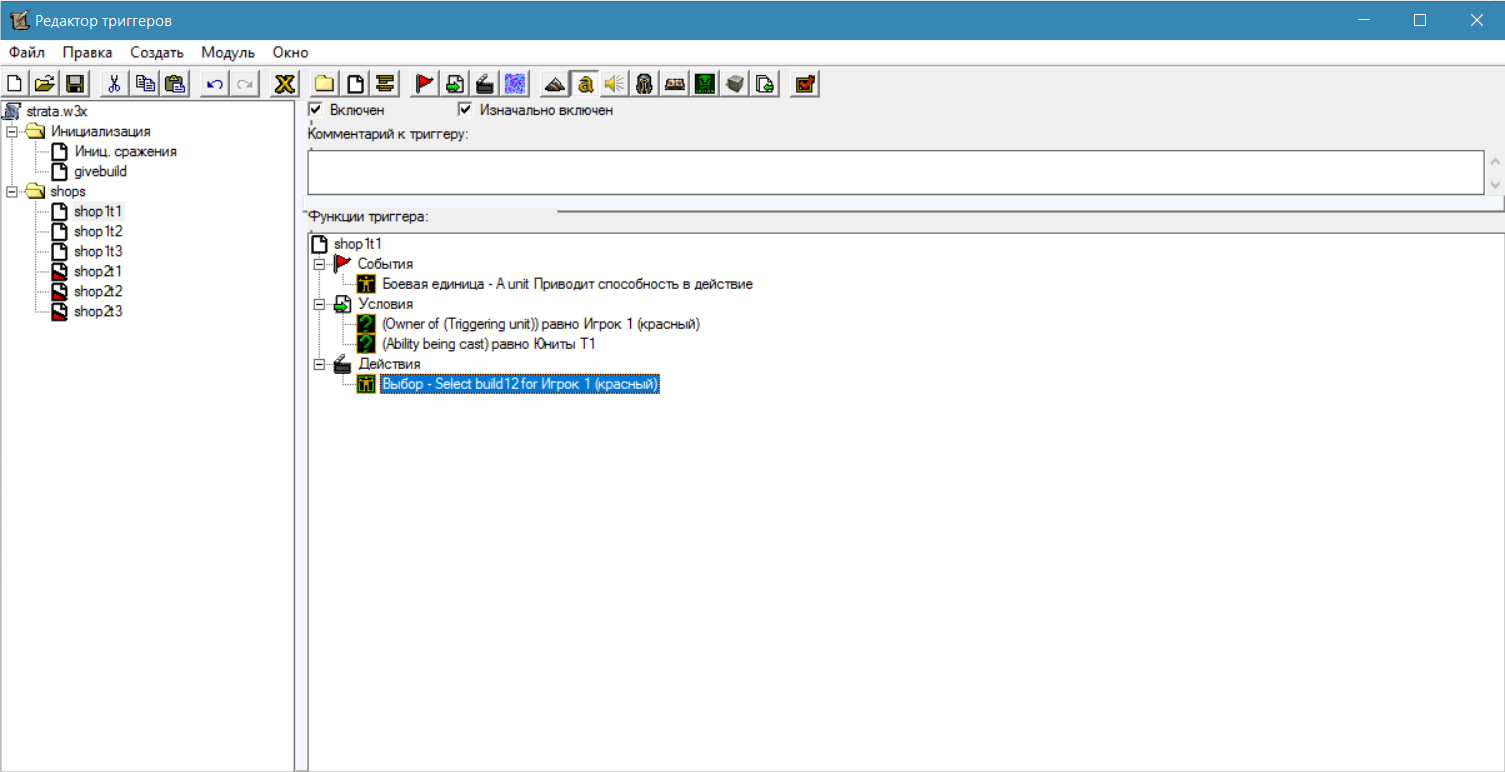Open the Создать menu
Image resolution: width=1505 pixels, height=772 pixels.
pos(157,52)
